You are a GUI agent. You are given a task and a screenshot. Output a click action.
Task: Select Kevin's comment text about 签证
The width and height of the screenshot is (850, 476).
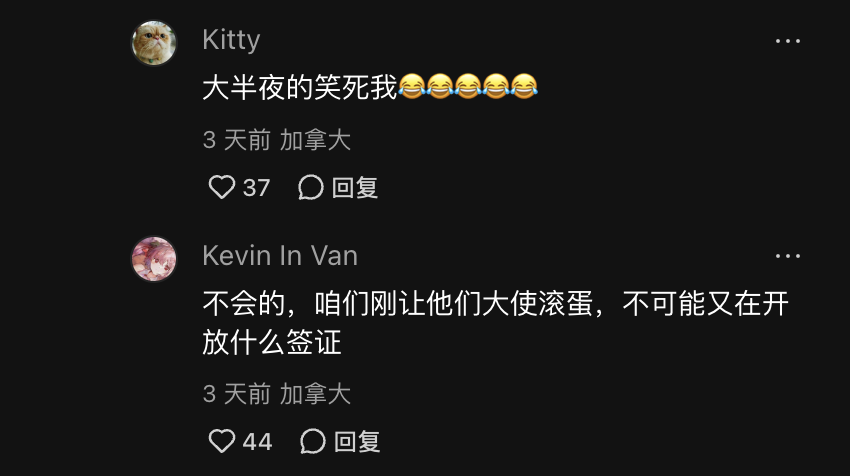tap(495, 323)
